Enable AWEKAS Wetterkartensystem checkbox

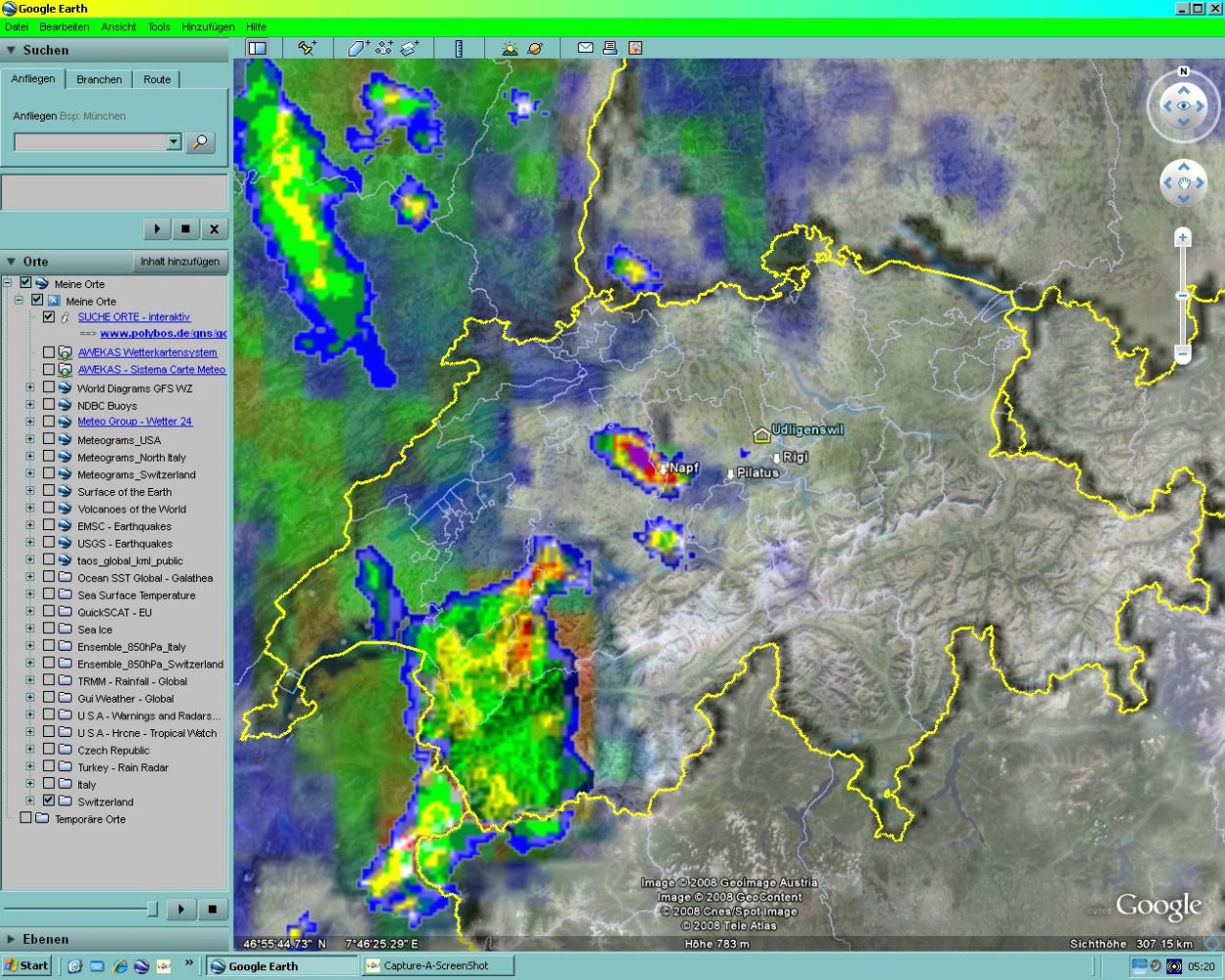49,352
